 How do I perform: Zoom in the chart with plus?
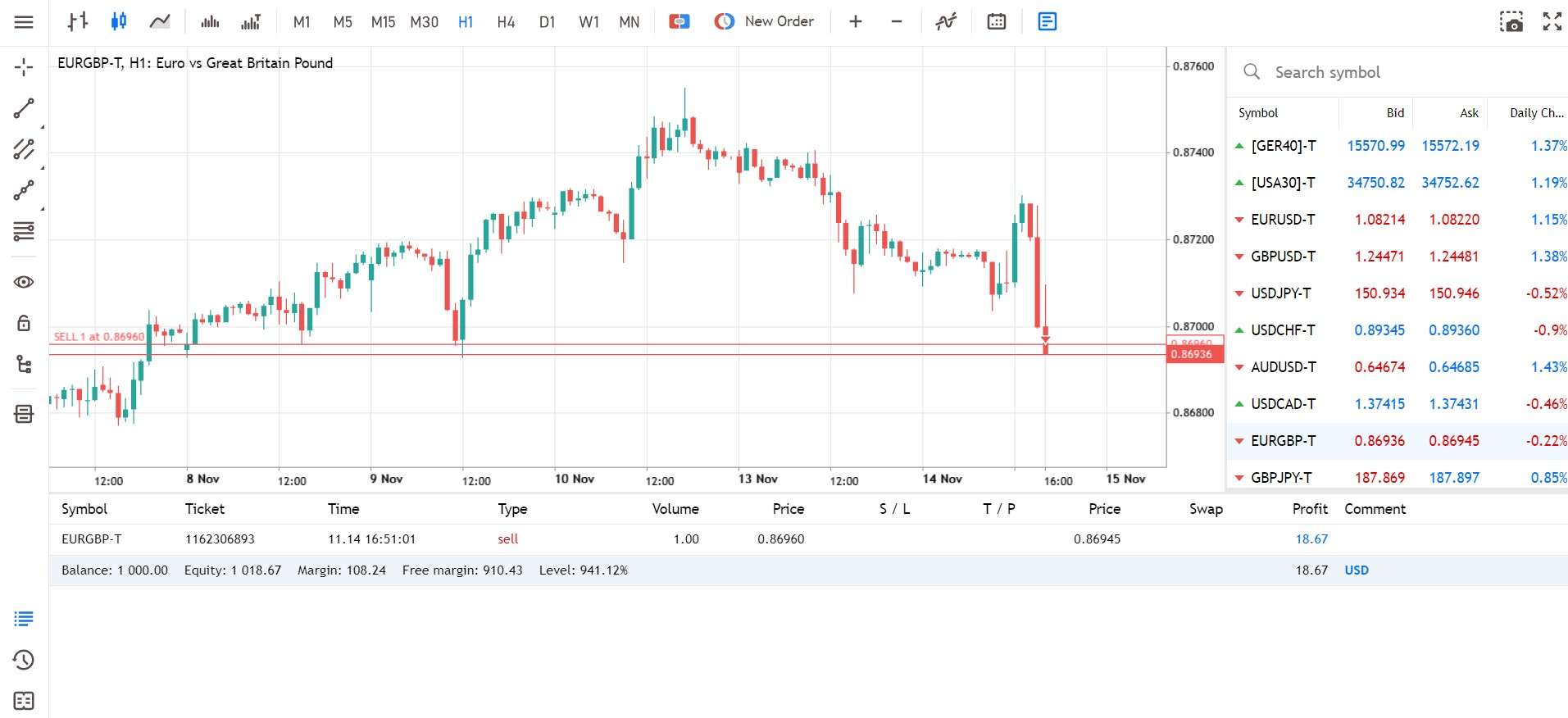point(855,22)
